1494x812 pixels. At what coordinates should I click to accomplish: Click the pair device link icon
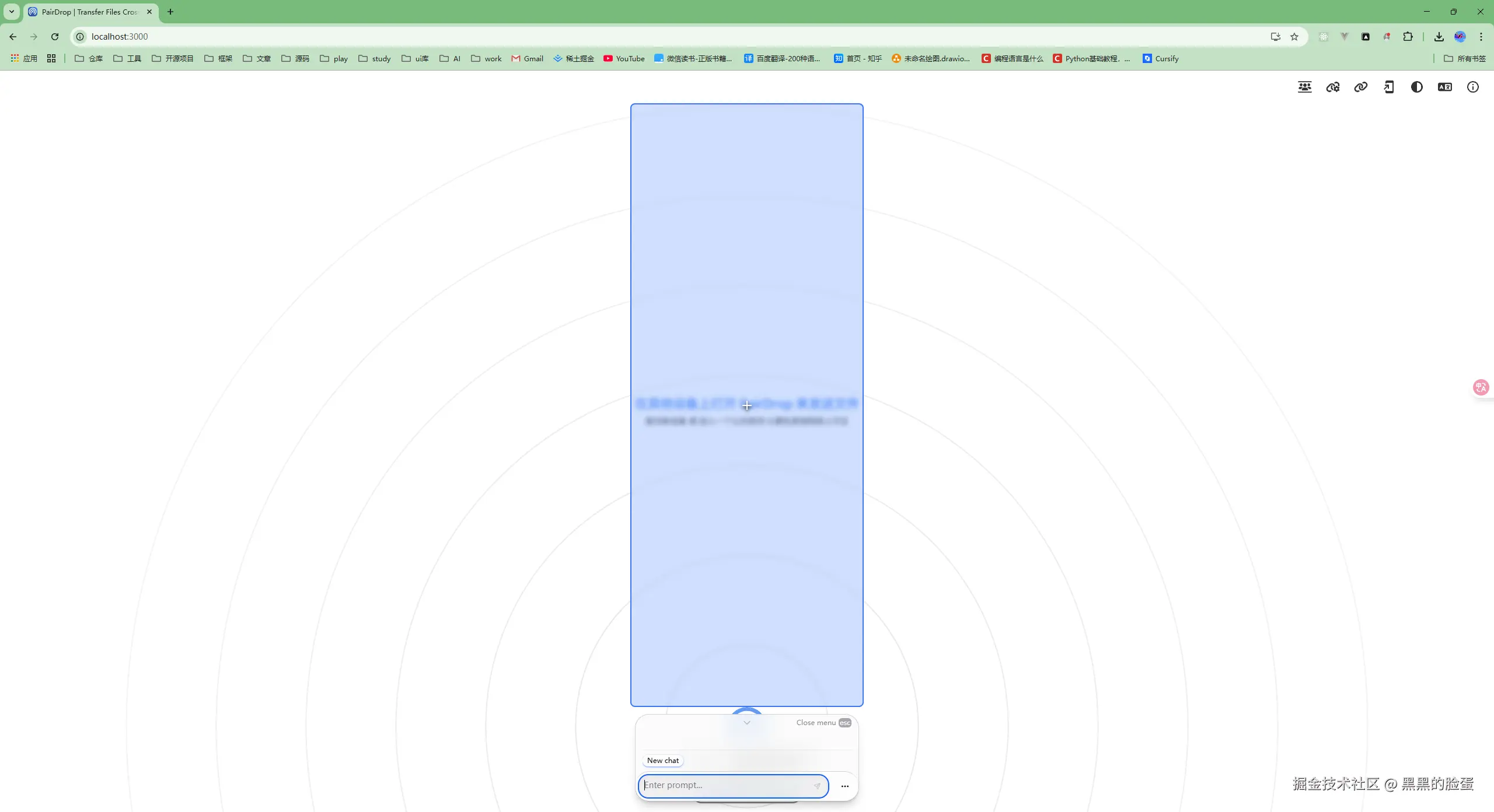(1360, 87)
